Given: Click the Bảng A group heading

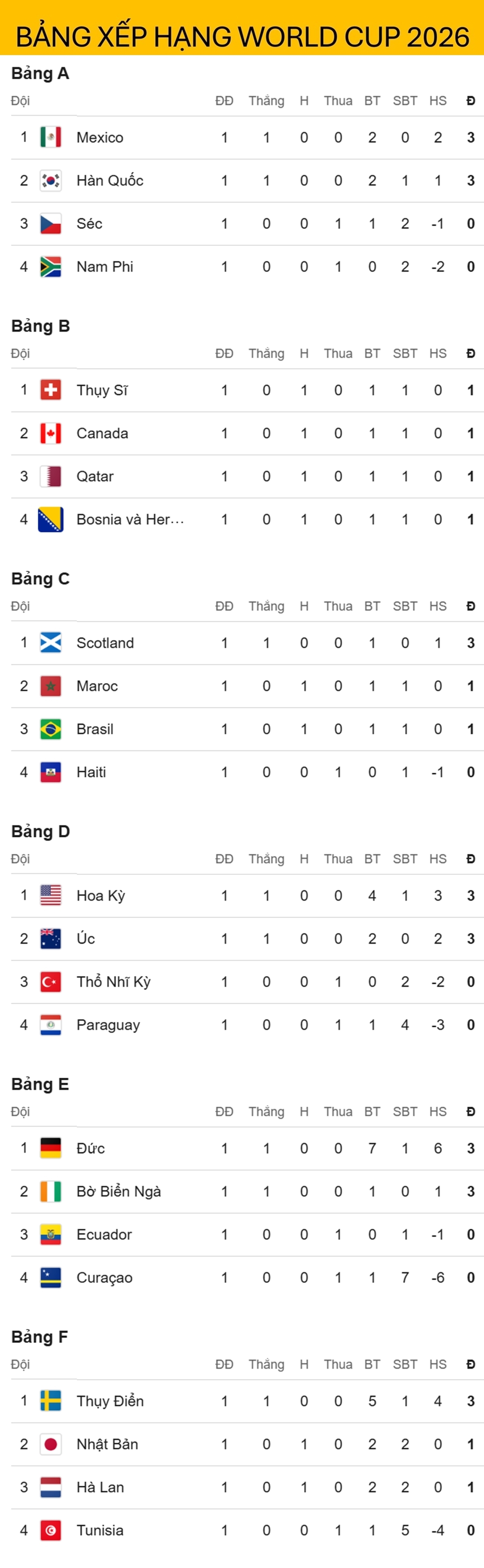Looking at the screenshot, I should point(40,73).
